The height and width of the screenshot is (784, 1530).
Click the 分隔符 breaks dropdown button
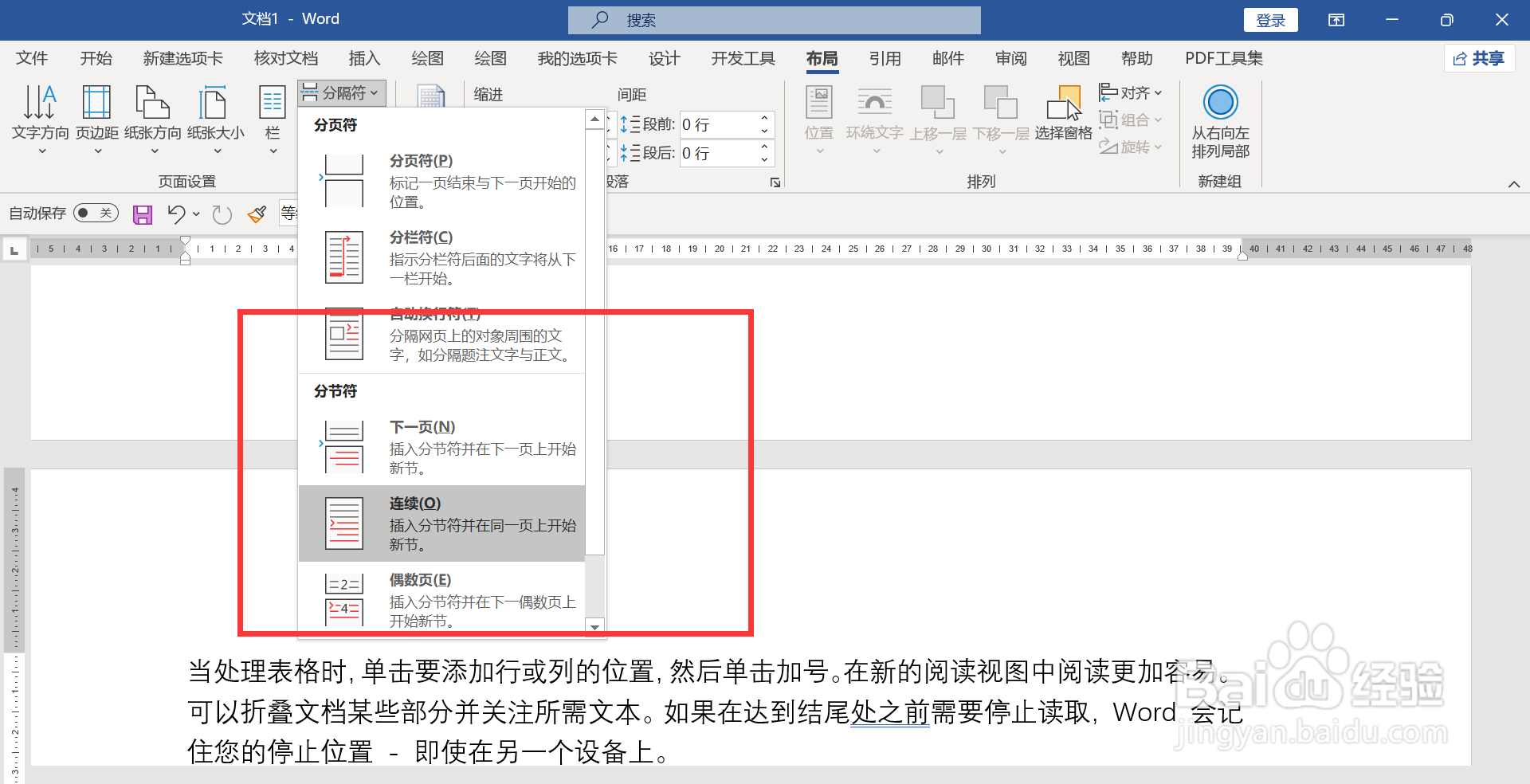tap(342, 93)
